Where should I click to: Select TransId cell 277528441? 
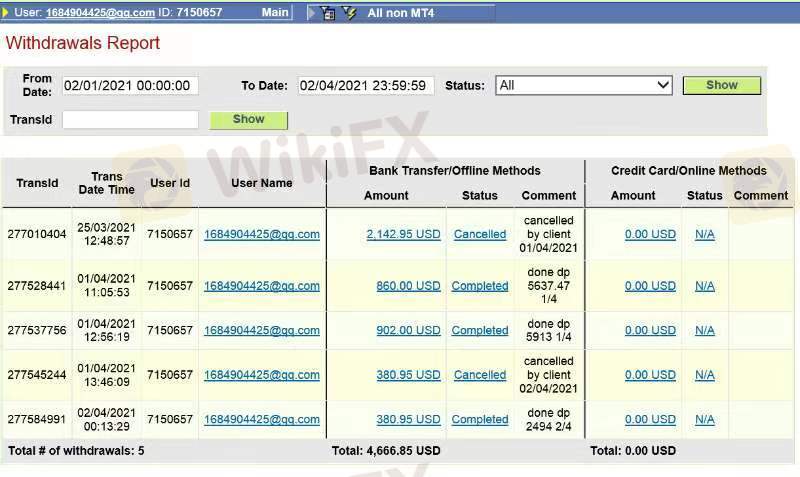[x=37, y=286]
